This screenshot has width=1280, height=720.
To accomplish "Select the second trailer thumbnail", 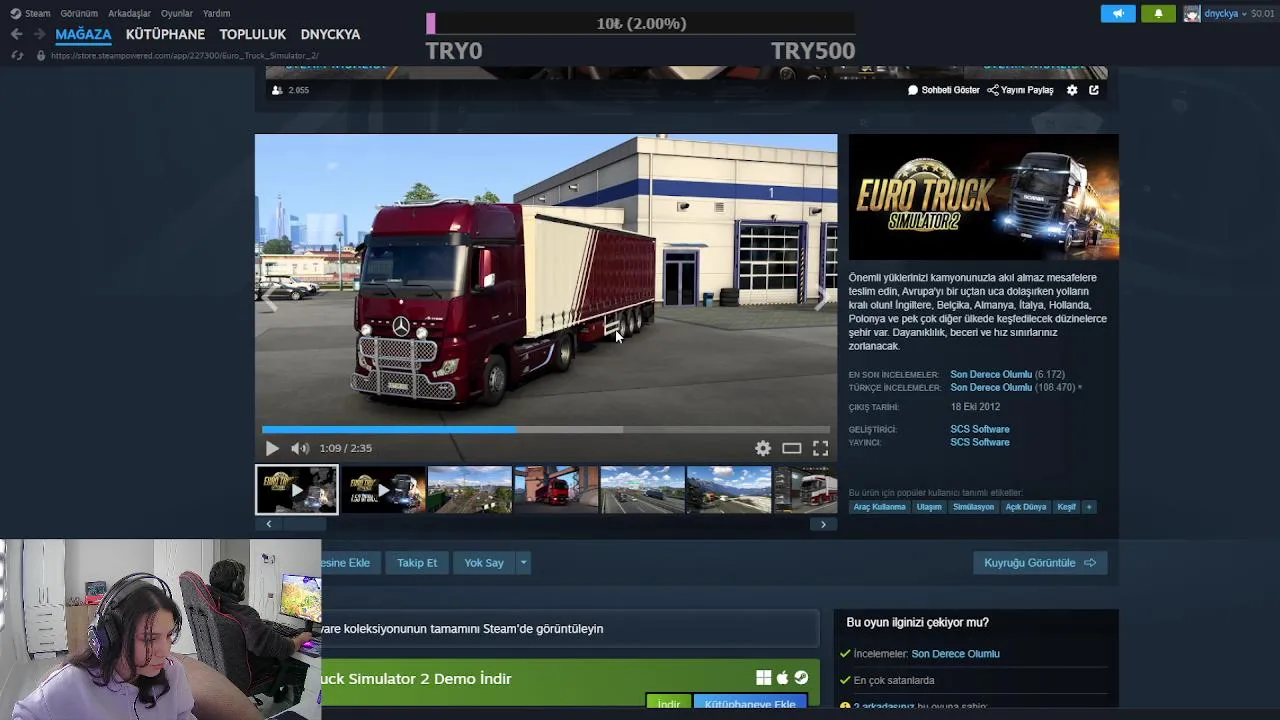I will 383,490.
